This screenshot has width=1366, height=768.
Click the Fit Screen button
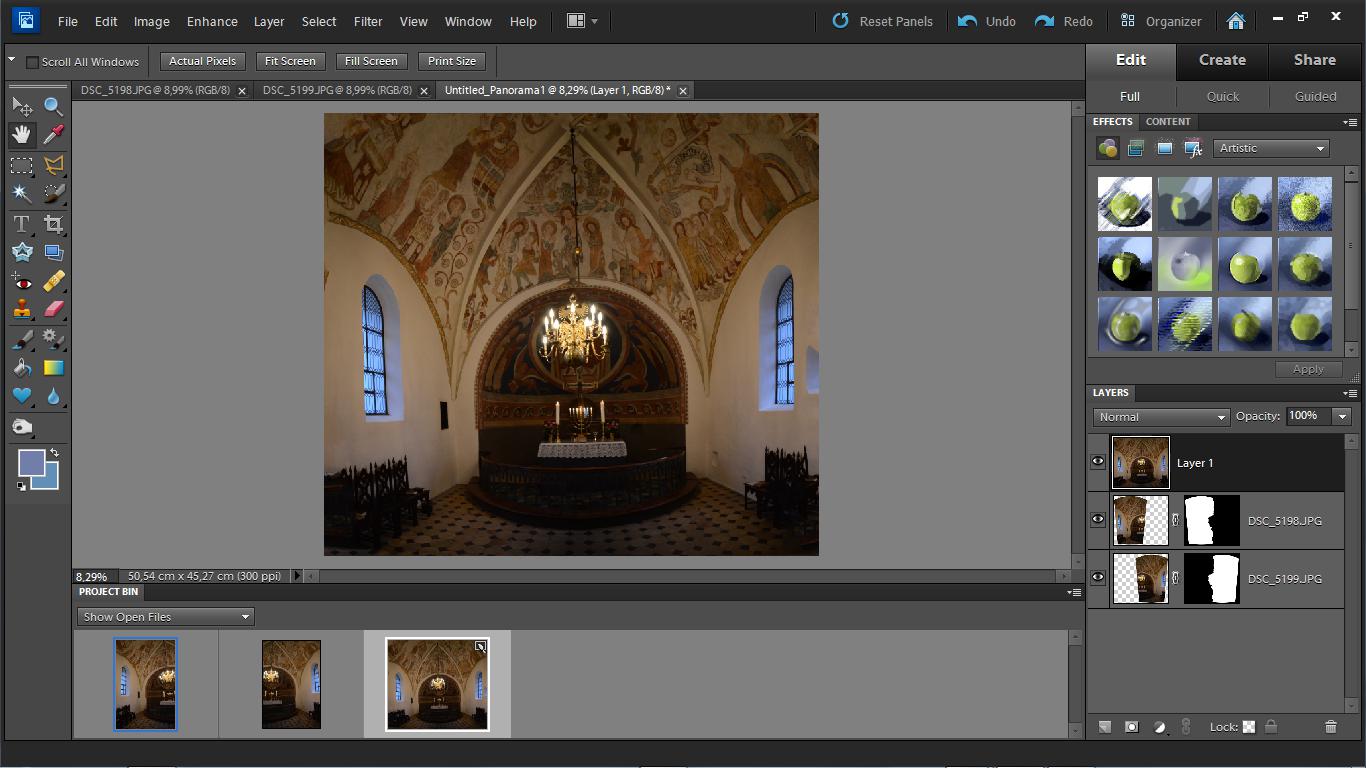[x=290, y=61]
